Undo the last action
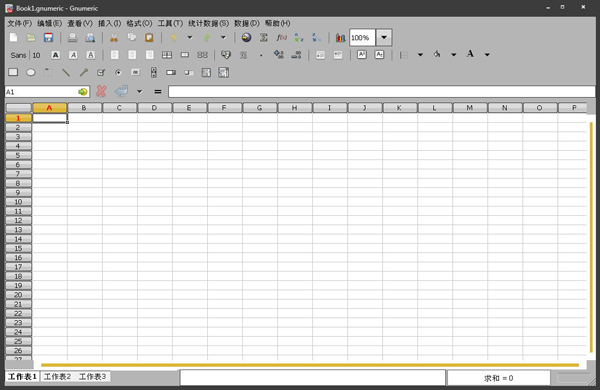This screenshot has width=600, height=390. pyautogui.click(x=173, y=38)
